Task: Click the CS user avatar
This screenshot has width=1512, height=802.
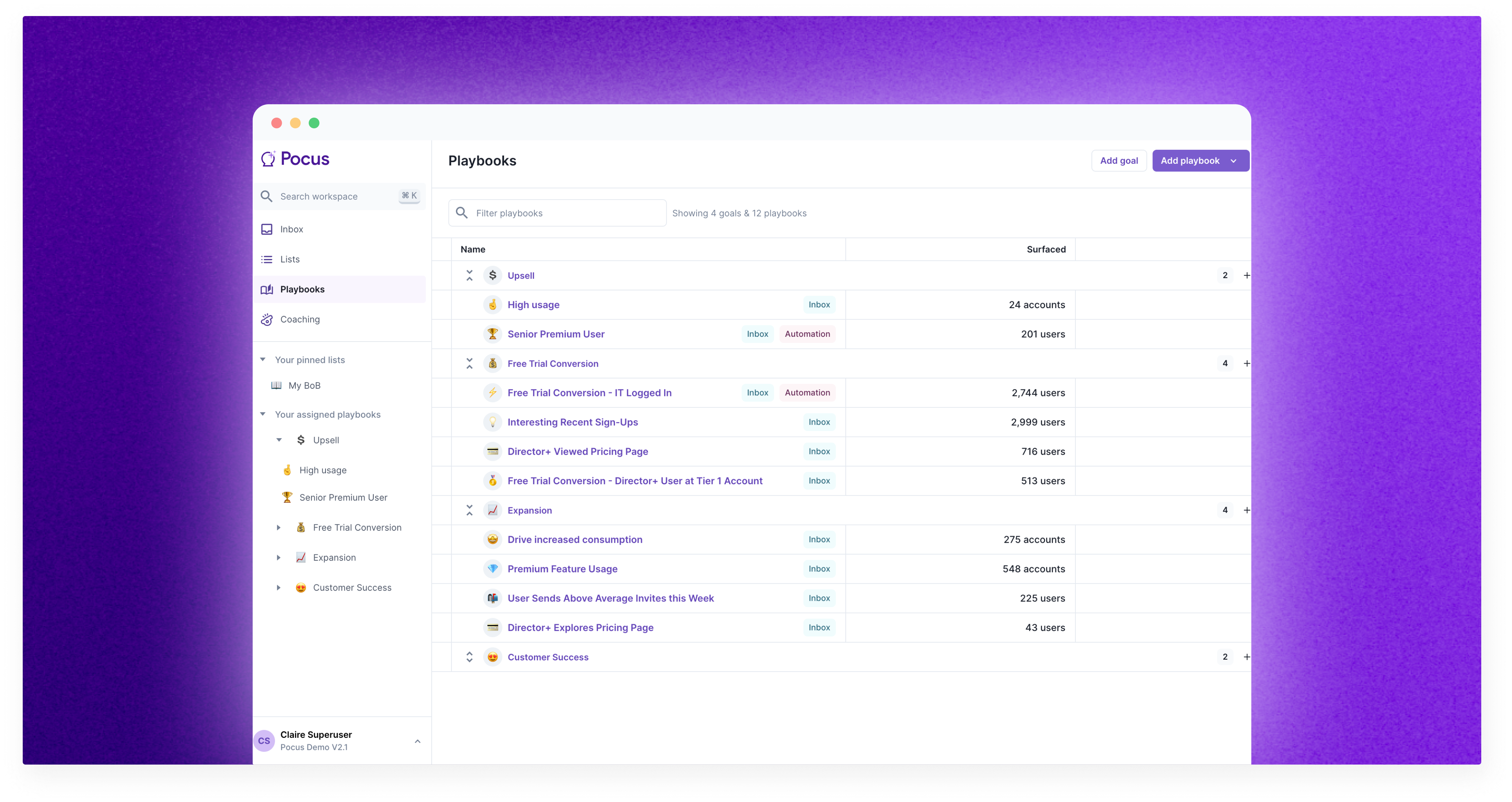Action: click(x=264, y=741)
